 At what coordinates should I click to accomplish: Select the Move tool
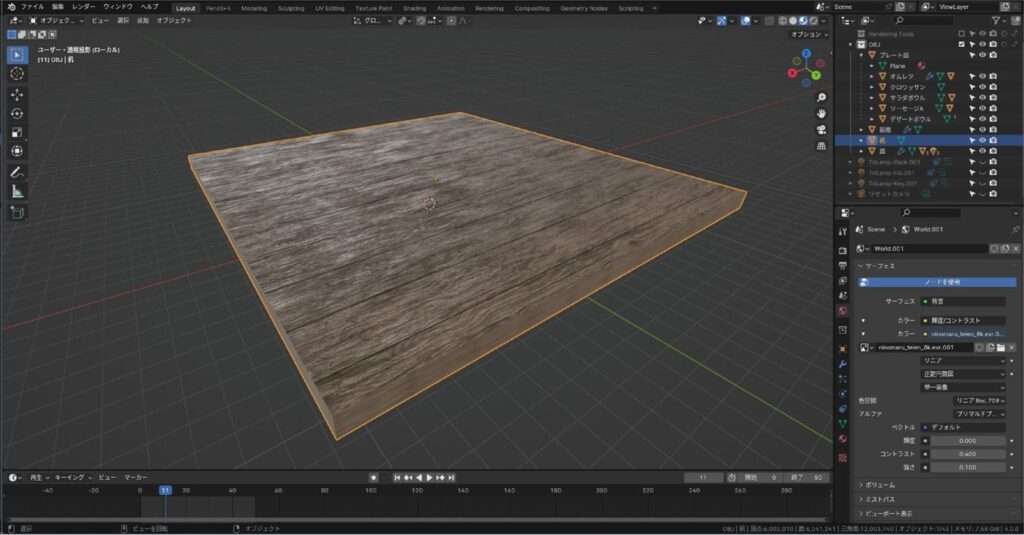point(17,95)
